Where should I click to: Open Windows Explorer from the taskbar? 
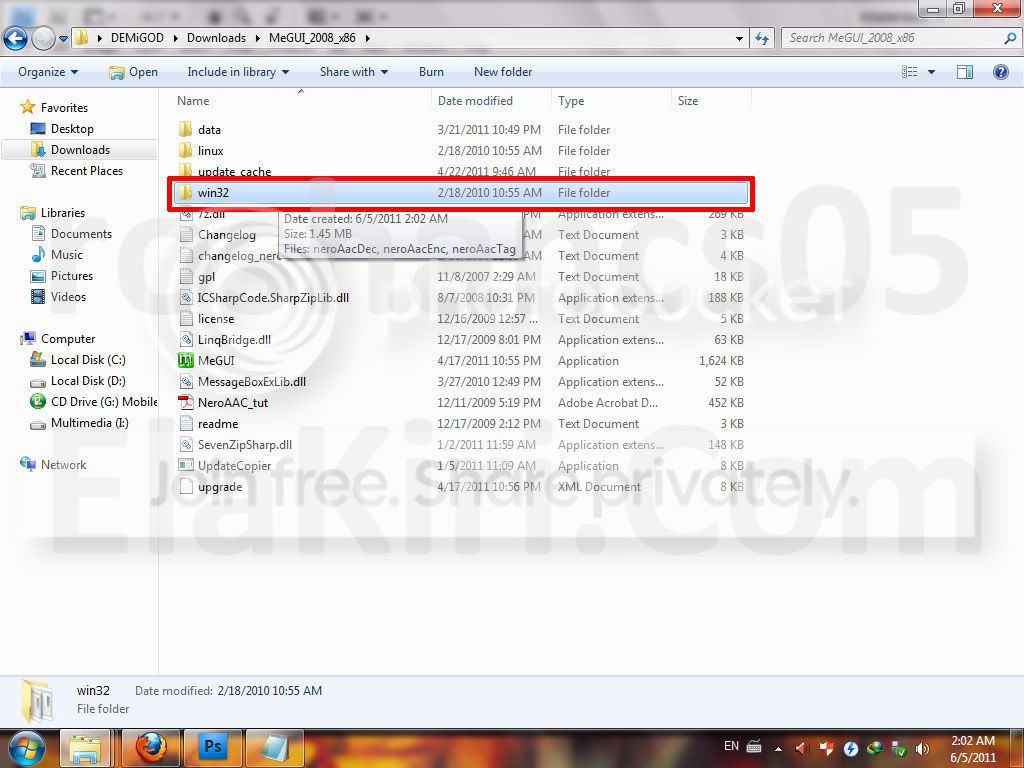coord(85,748)
